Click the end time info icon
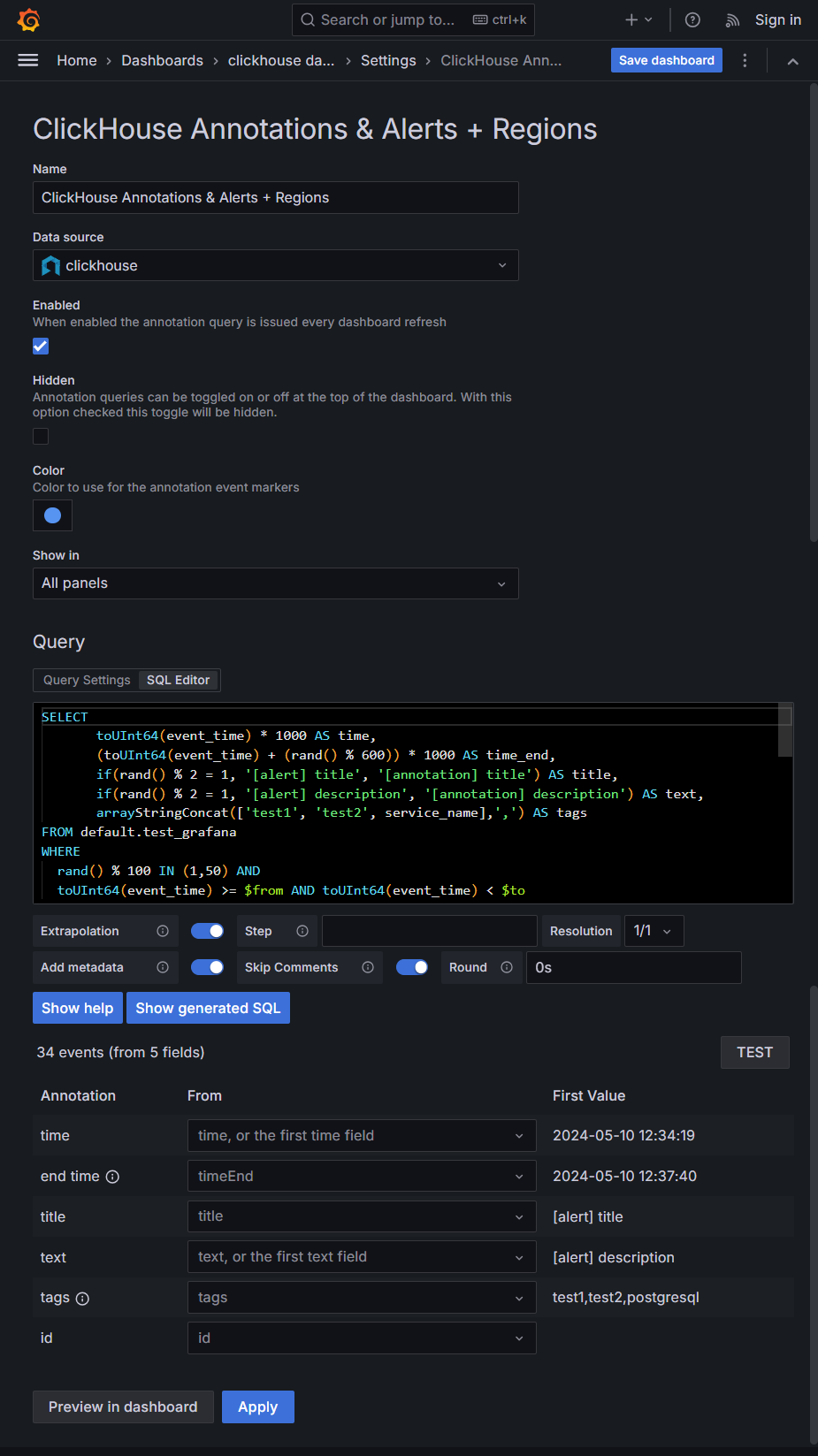 112,1177
